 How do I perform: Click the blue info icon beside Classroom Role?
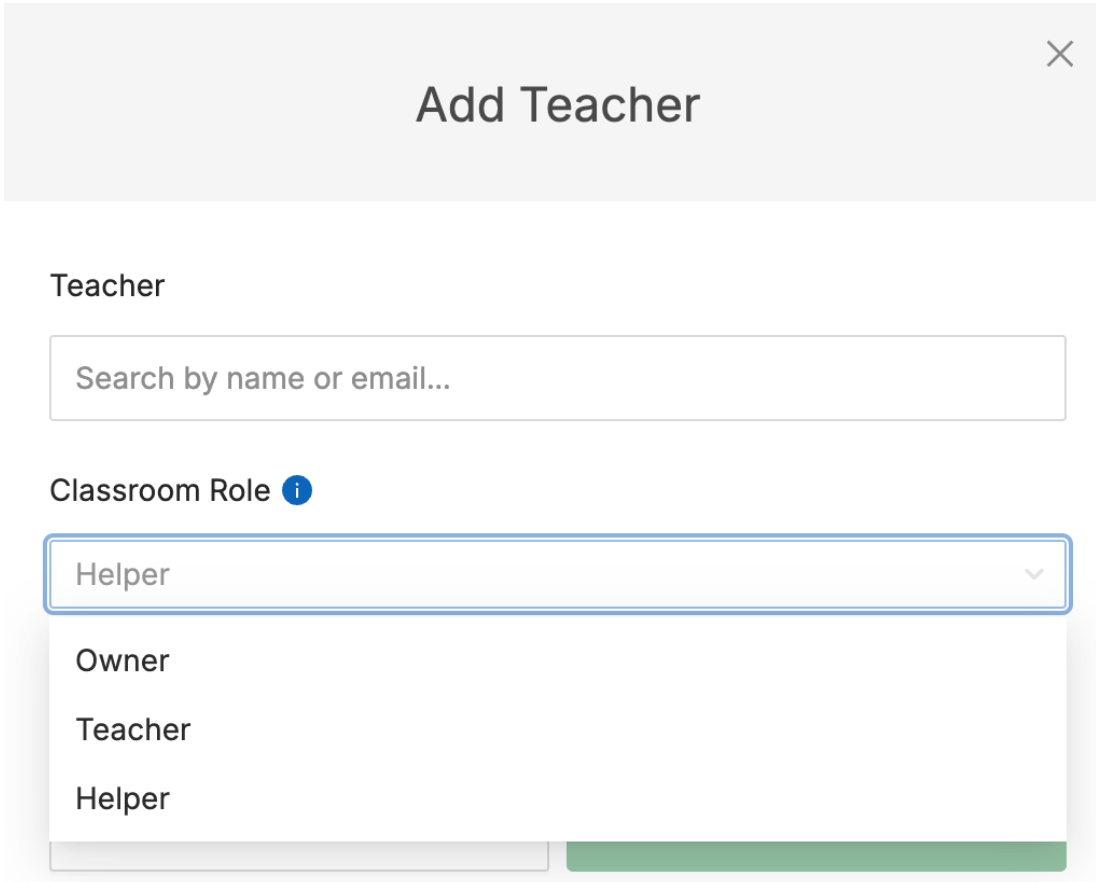(x=296, y=490)
